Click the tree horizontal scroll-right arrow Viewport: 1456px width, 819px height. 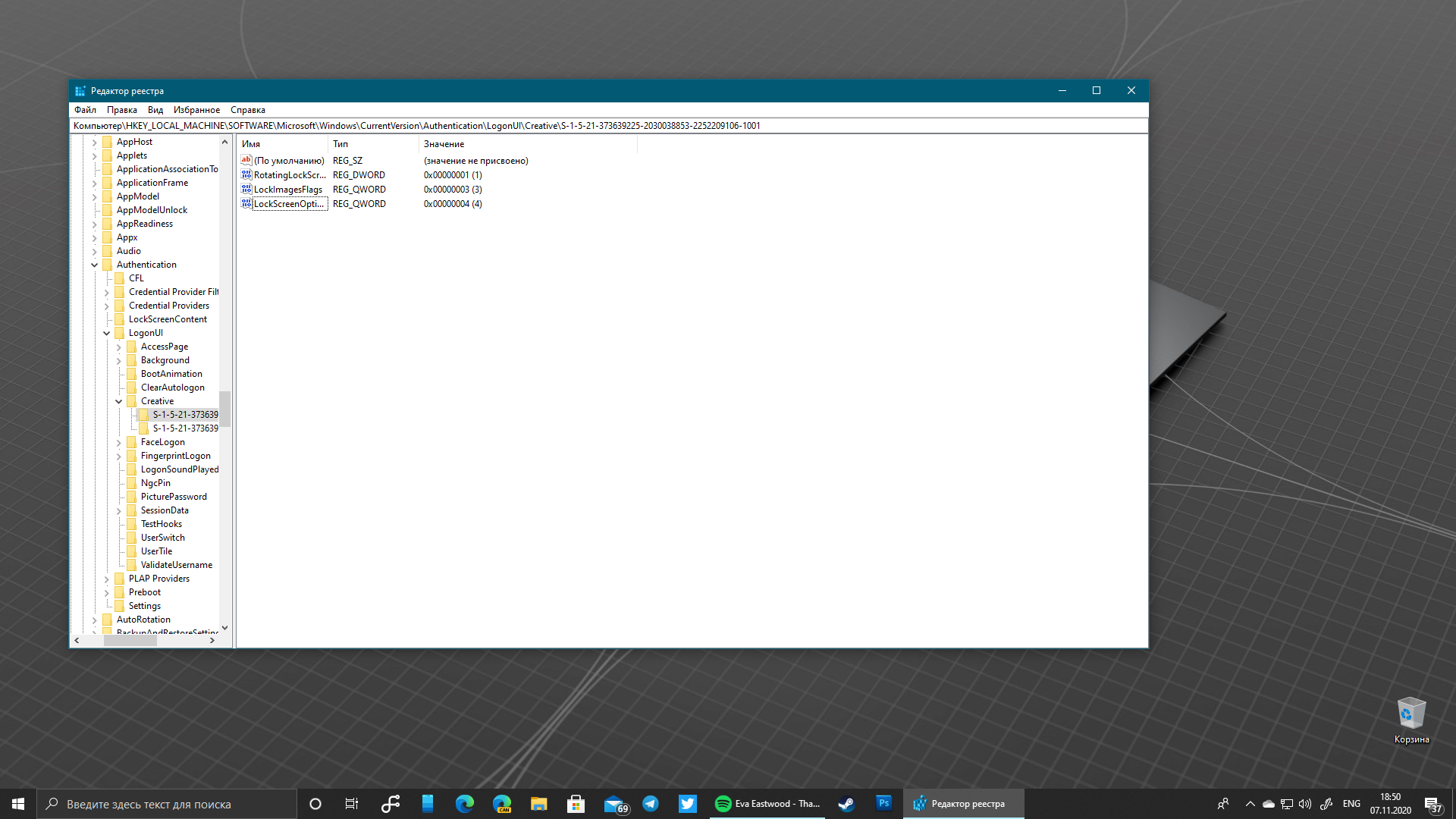coord(212,641)
